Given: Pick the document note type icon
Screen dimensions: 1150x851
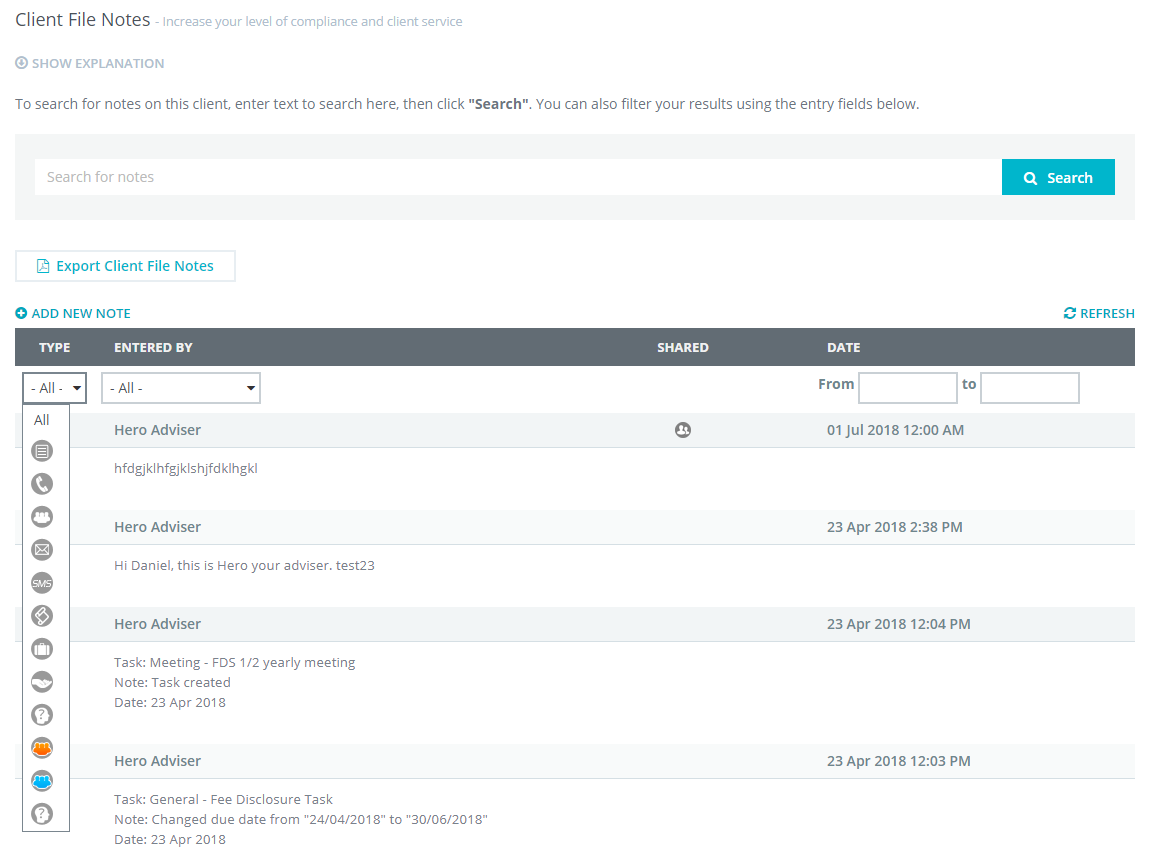Looking at the screenshot, I should (42, 451).
